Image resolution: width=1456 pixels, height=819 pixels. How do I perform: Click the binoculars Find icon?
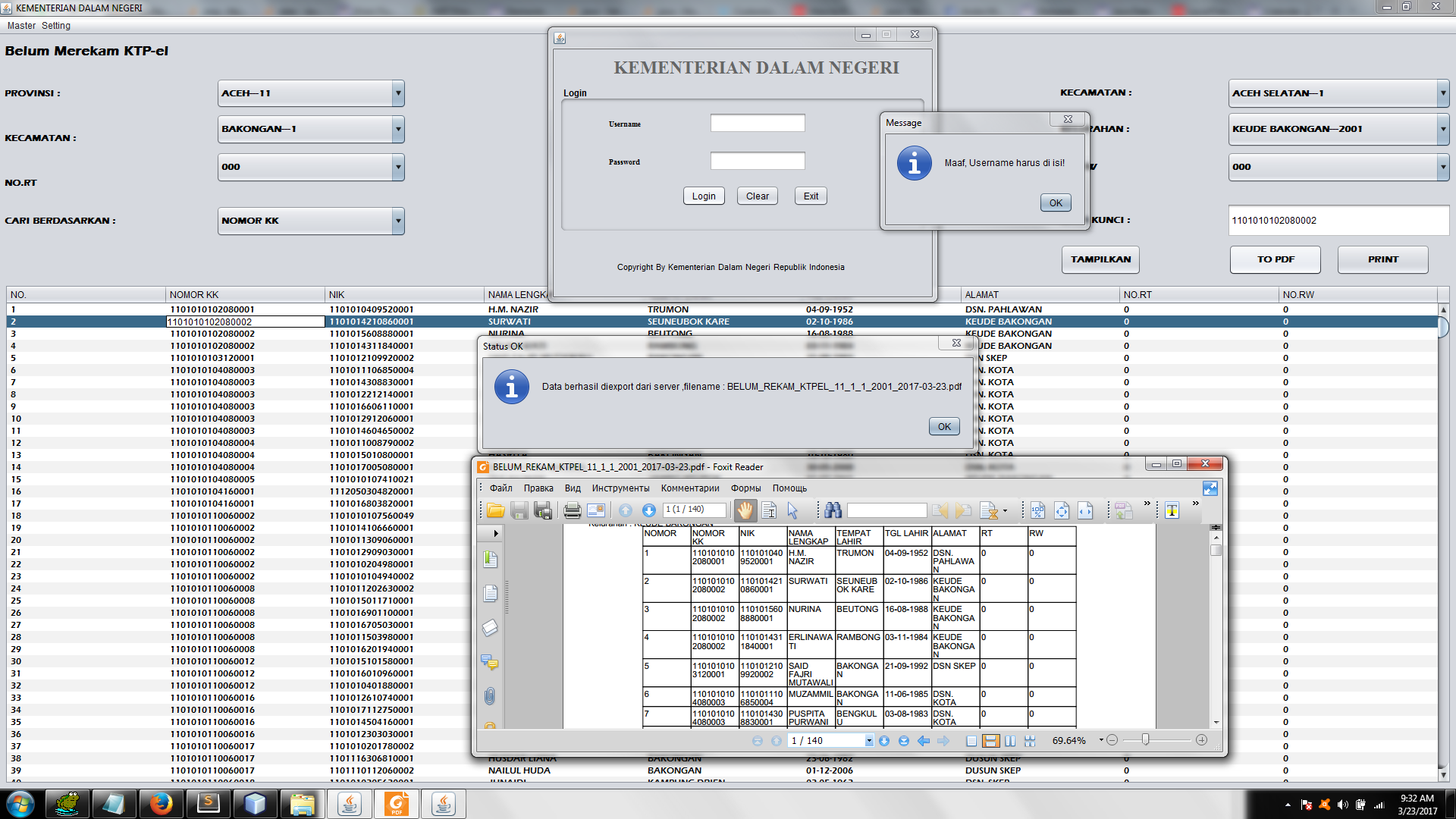[x=833, y=511]
